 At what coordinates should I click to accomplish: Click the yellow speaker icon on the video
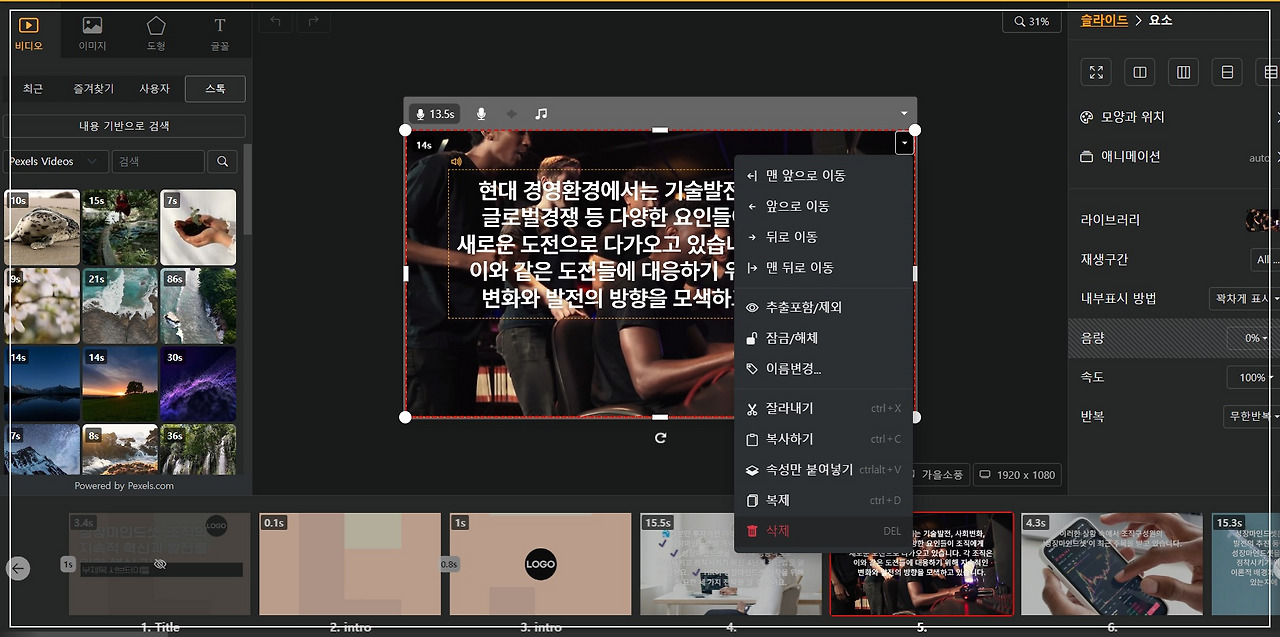[x=456, y=161]
